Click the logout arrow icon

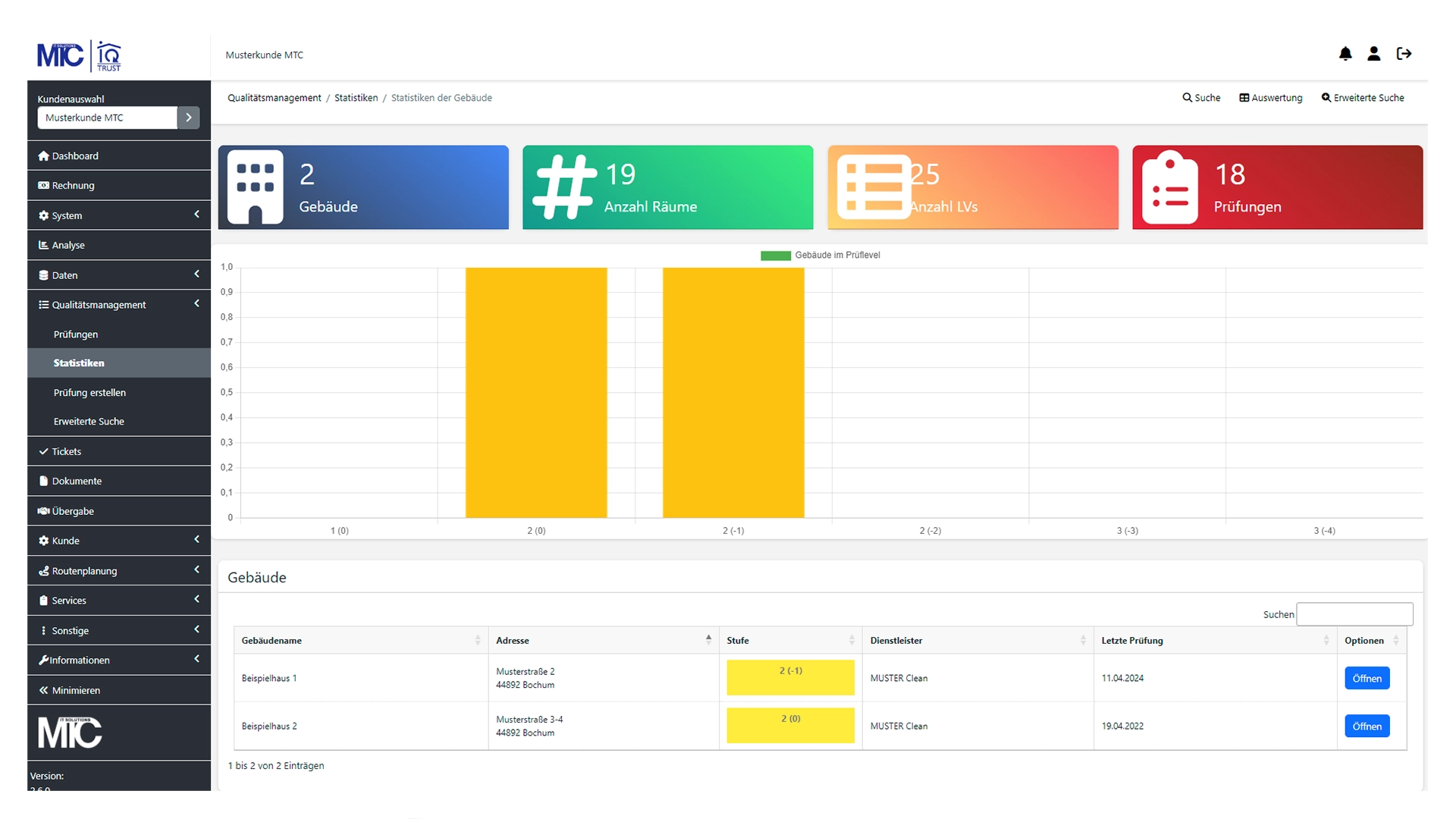1404,54
